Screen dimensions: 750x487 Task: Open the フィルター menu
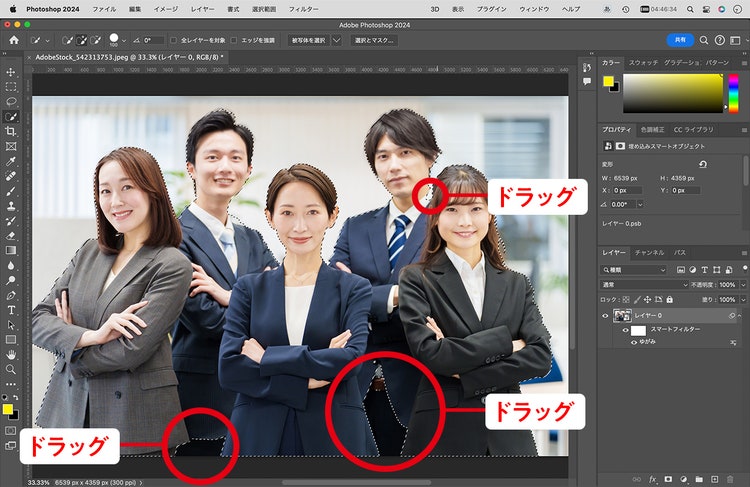pyautogui.click(x=304, y=9)
